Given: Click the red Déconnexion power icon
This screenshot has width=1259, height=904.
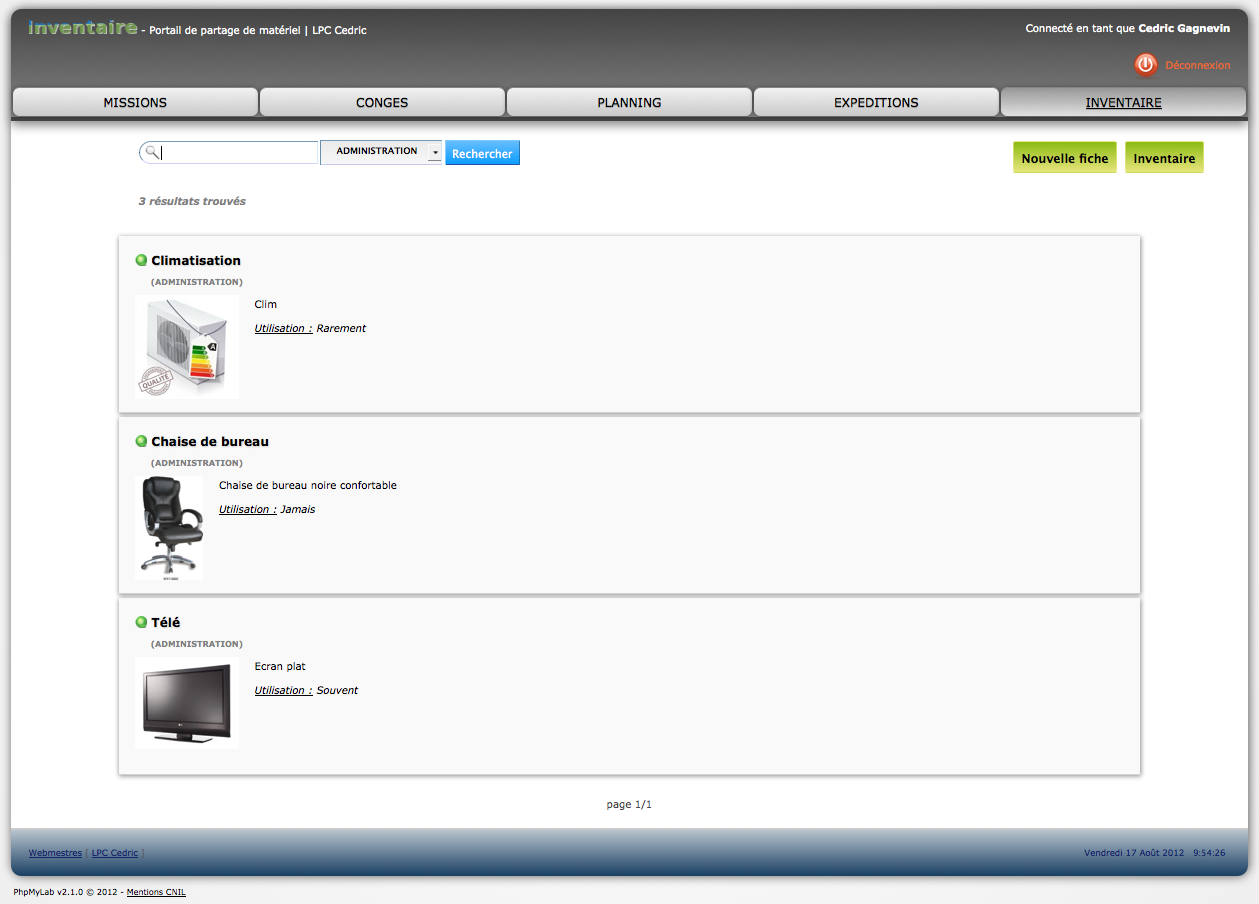Looking at the screenshot, I should [1145, 65].
